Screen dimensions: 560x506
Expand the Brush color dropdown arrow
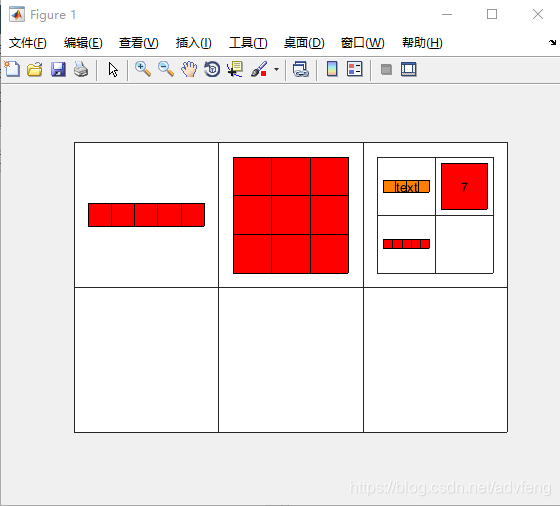[276, 69]
